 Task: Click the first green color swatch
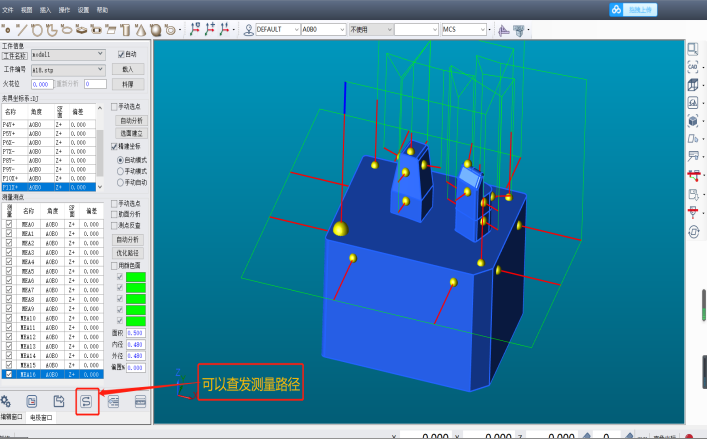pos(134,277)
